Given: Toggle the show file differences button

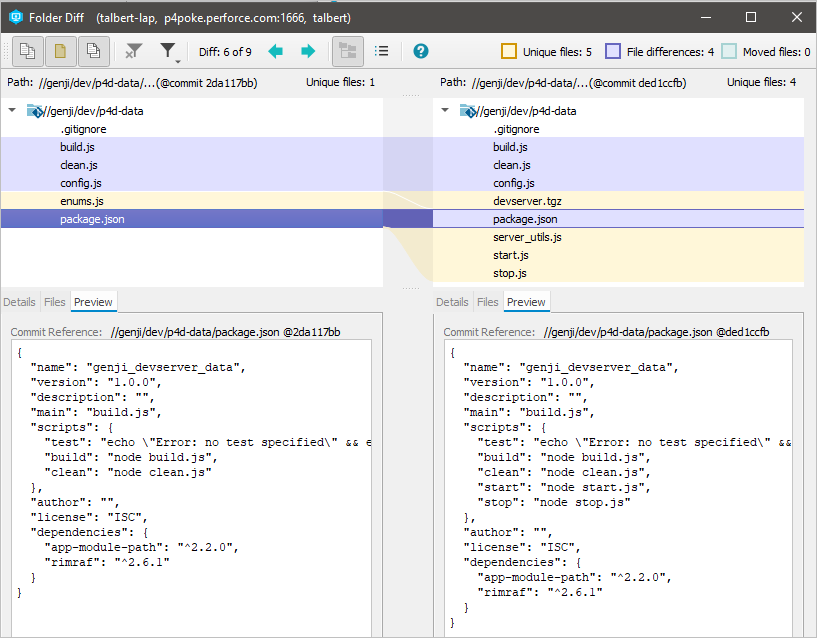Looking at the screenshot, I should click(27, 51).
